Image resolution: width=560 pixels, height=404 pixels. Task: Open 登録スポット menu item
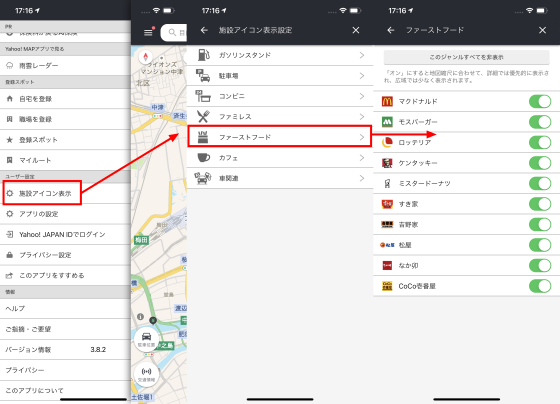[65, 140]
